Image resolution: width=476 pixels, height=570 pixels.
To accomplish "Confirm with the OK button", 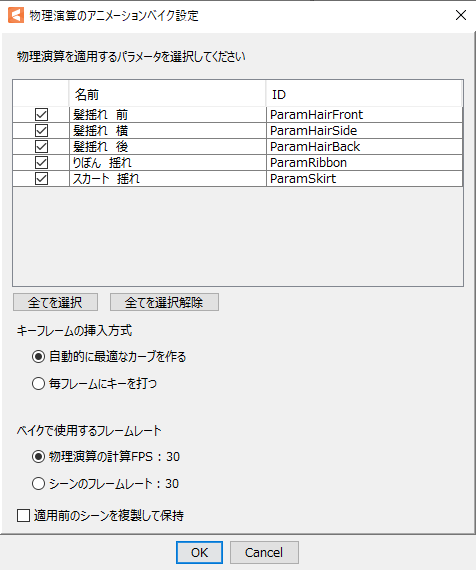I will tap(199, 553).
